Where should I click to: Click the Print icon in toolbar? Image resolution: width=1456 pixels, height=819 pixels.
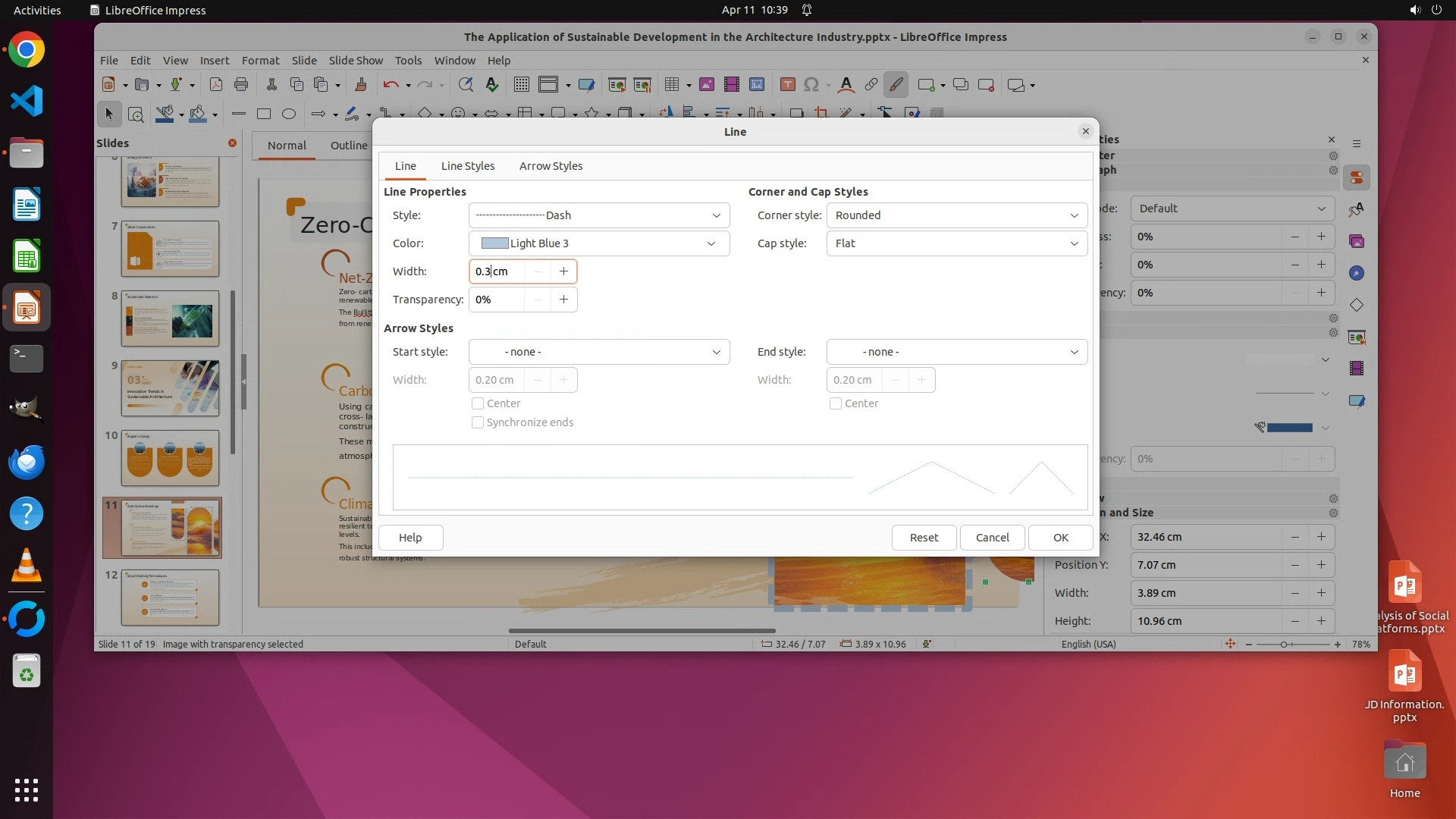point(241,85)
